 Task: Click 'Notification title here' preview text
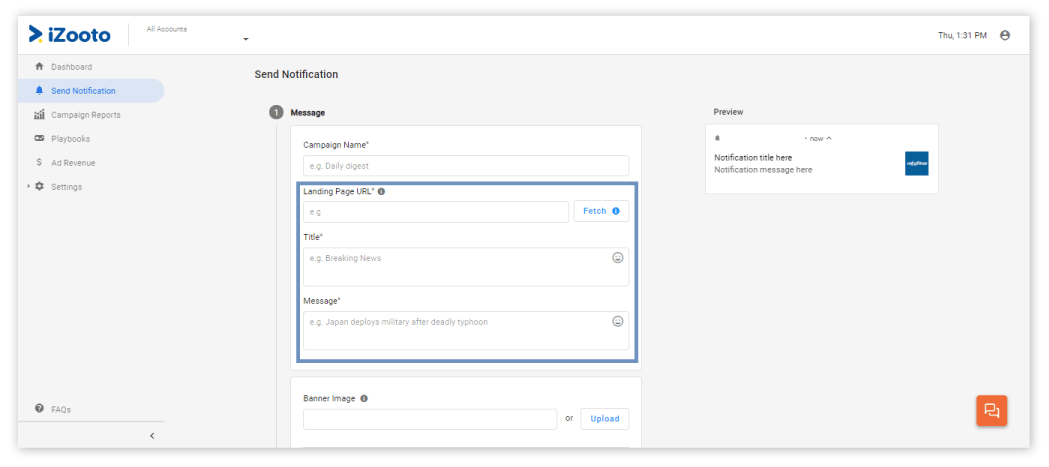pos(753,158)
